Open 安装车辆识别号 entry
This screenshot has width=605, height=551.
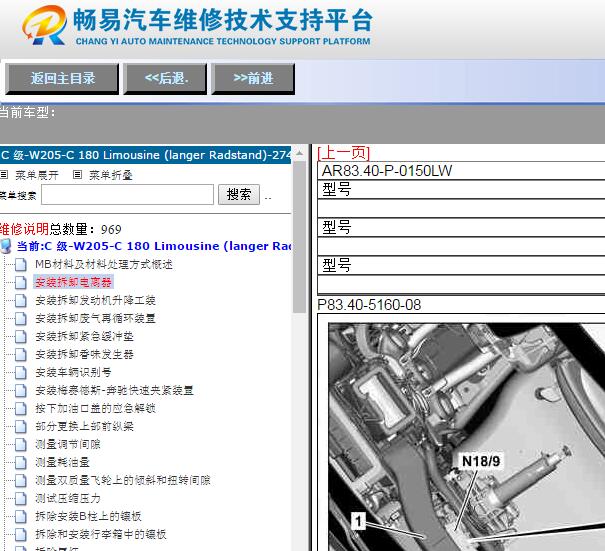coord(73,372)
